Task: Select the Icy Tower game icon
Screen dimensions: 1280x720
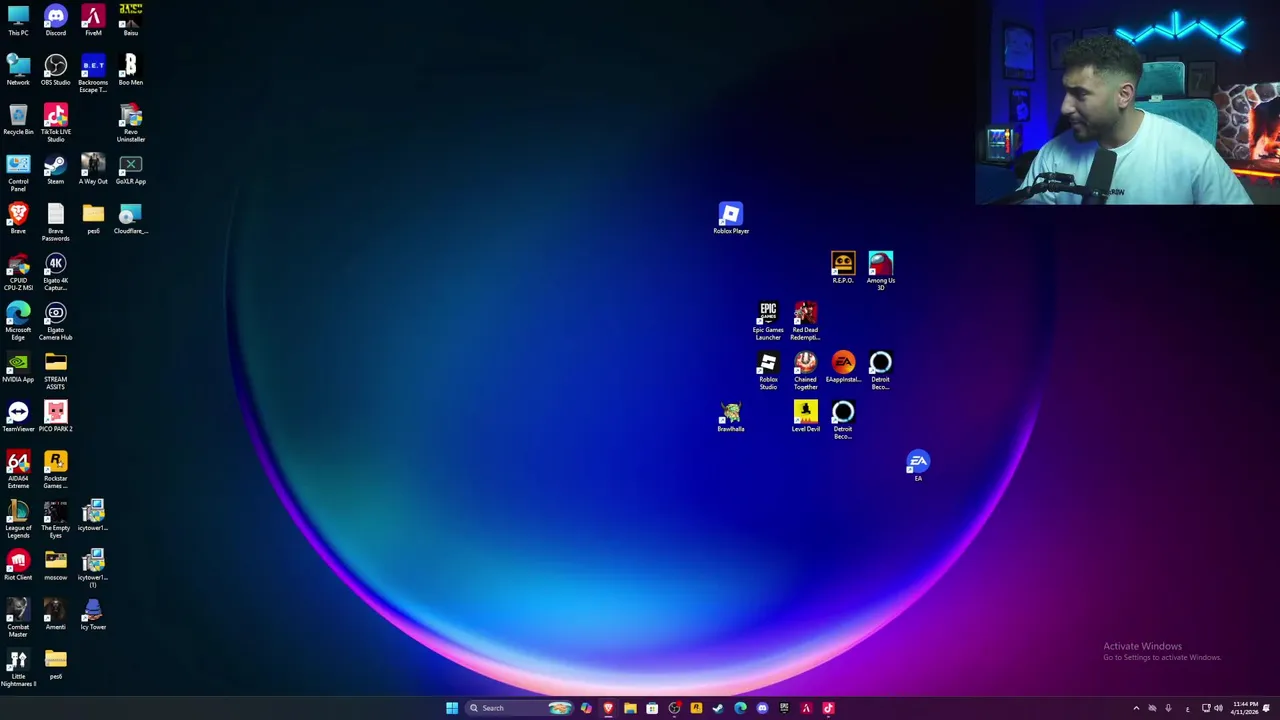Action: (93, 615)
